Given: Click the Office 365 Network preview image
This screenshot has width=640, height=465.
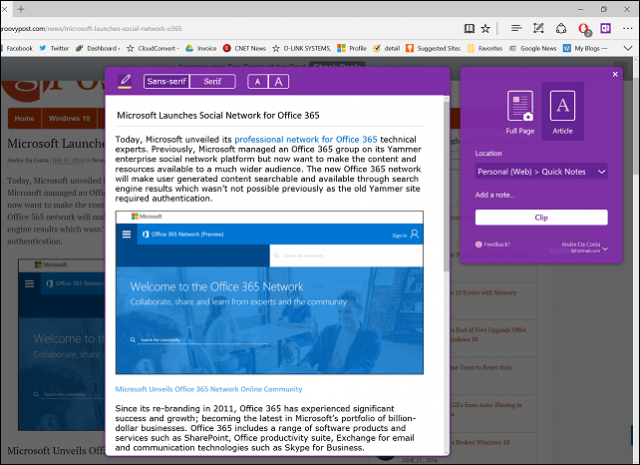Looking at the screenshot, I should [x=269, y=292].
